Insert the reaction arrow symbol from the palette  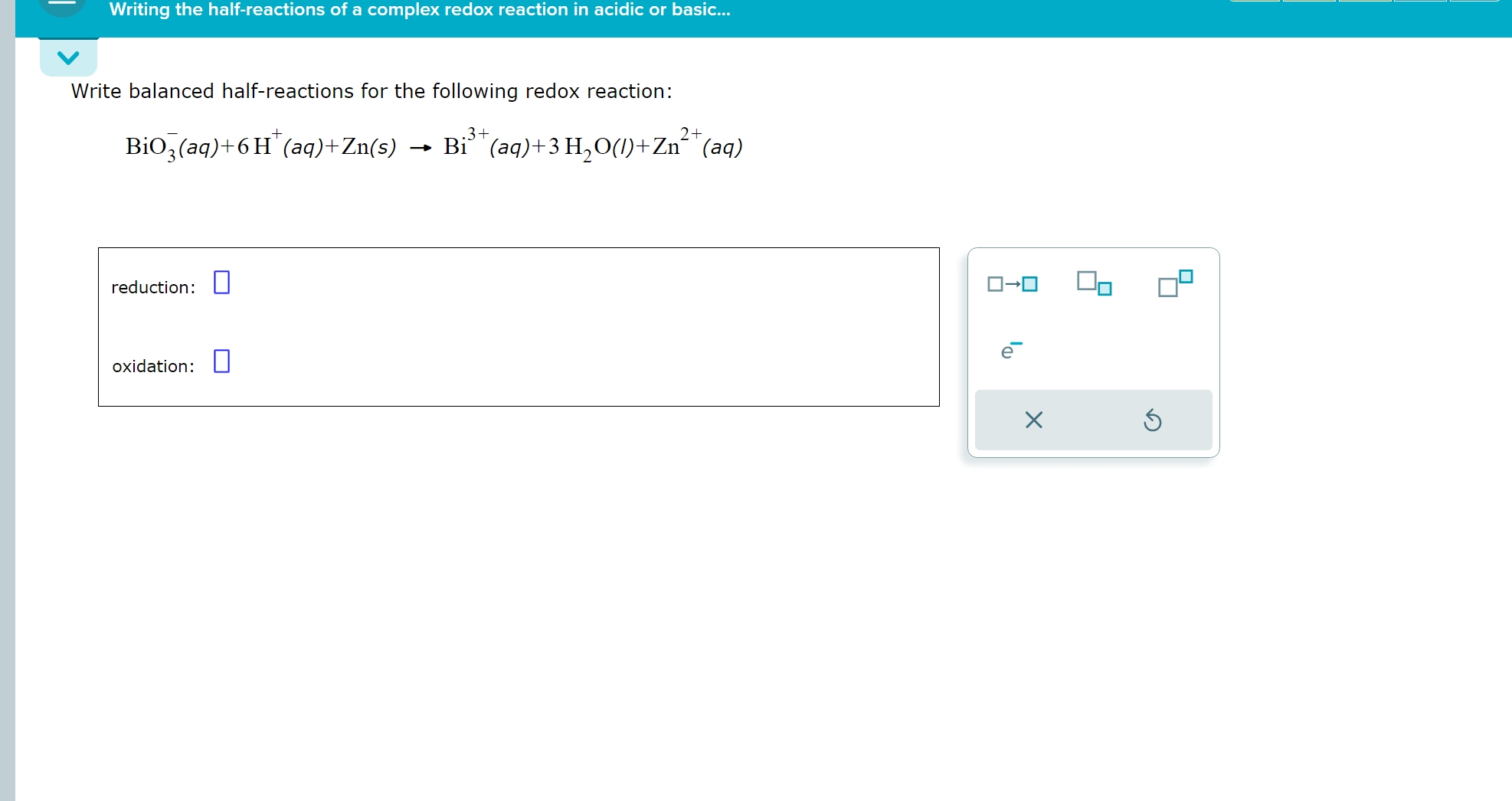pos(1013,283)
